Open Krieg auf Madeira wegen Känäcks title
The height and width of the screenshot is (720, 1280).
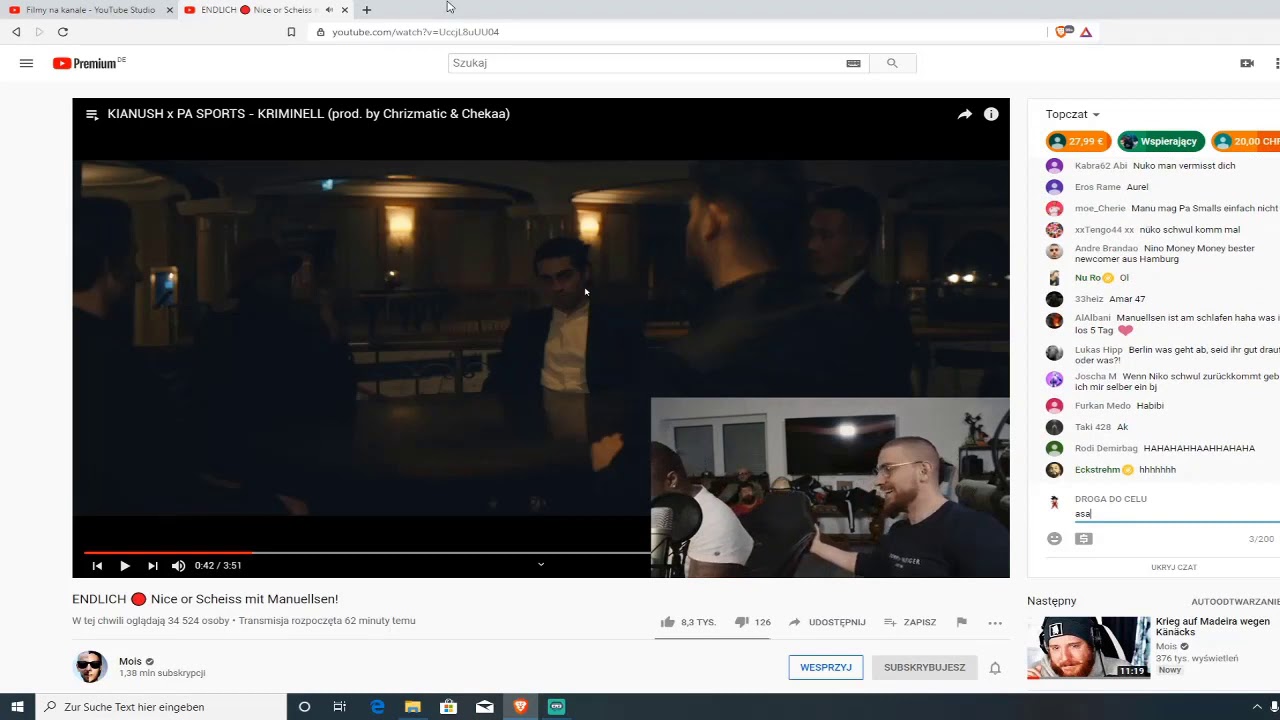1213,627
